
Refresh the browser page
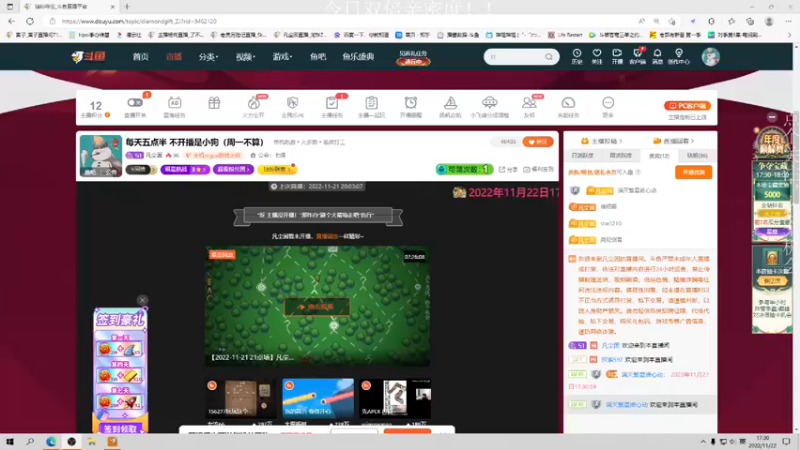[30, 21]
